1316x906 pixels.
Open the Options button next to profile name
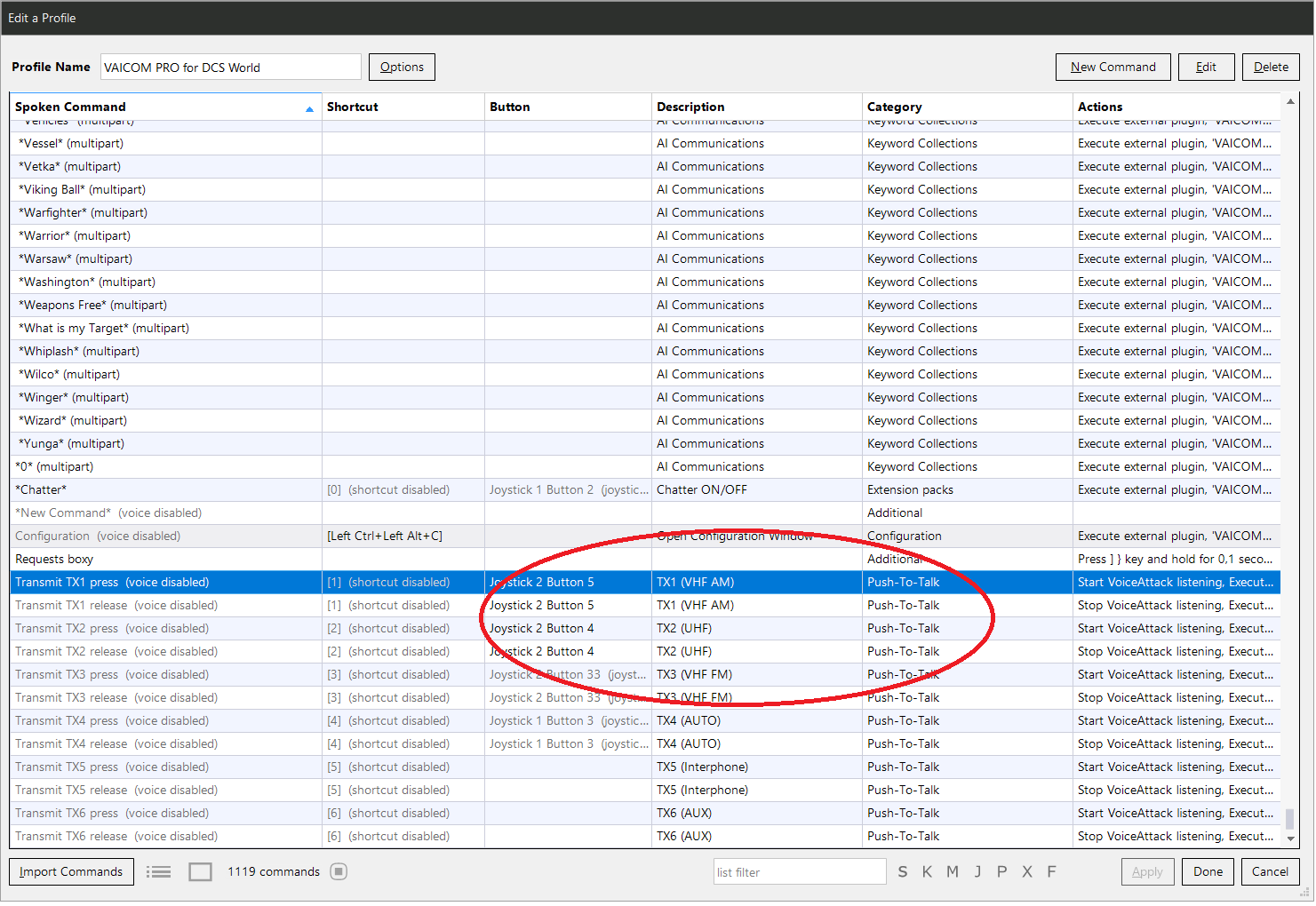pos(402,67)
